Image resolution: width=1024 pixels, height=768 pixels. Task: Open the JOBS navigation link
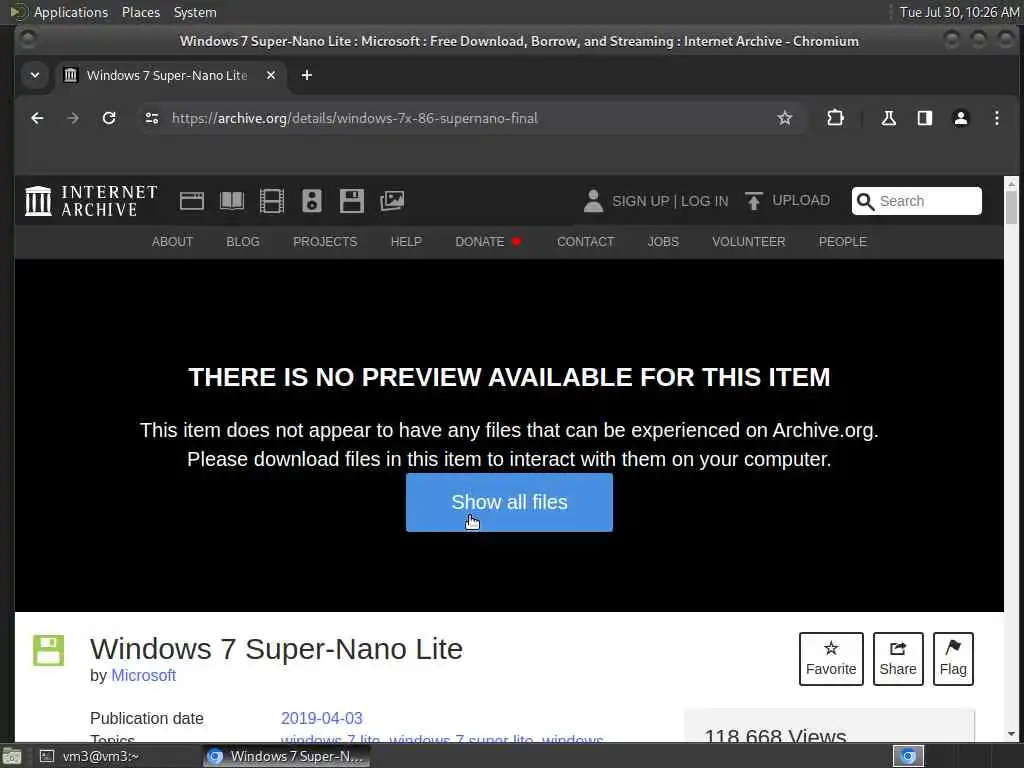663,242
